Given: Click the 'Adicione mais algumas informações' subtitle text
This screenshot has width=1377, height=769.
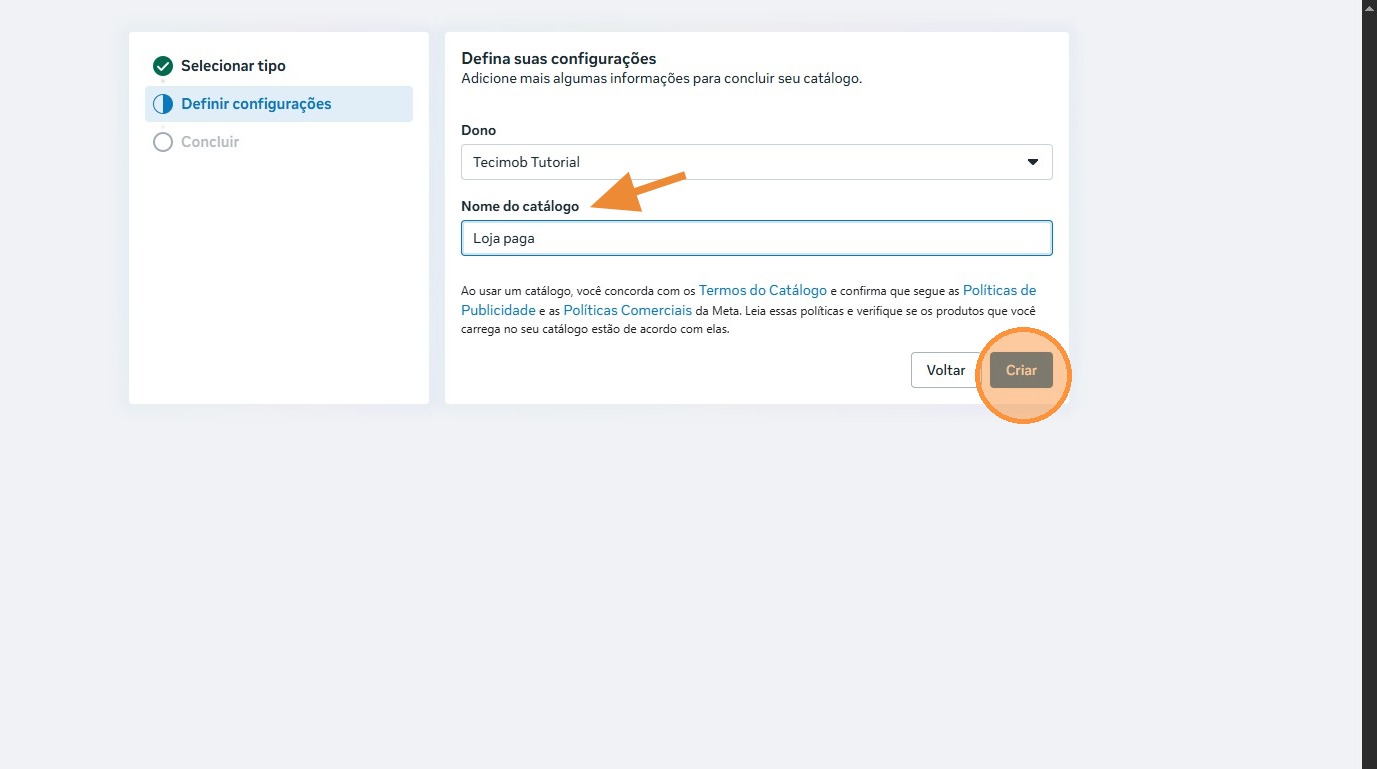Looking at the screenshot, I should point(661,78).
